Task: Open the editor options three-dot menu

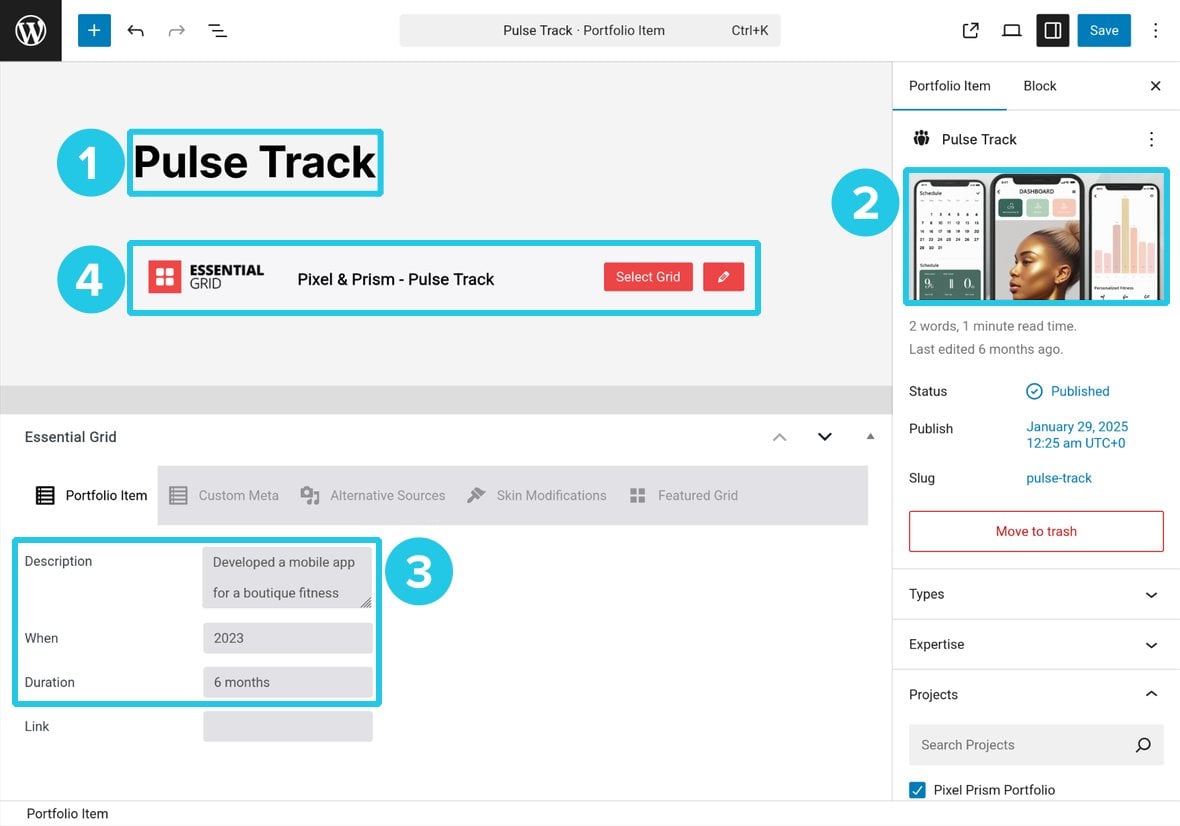Action: 1155,30
